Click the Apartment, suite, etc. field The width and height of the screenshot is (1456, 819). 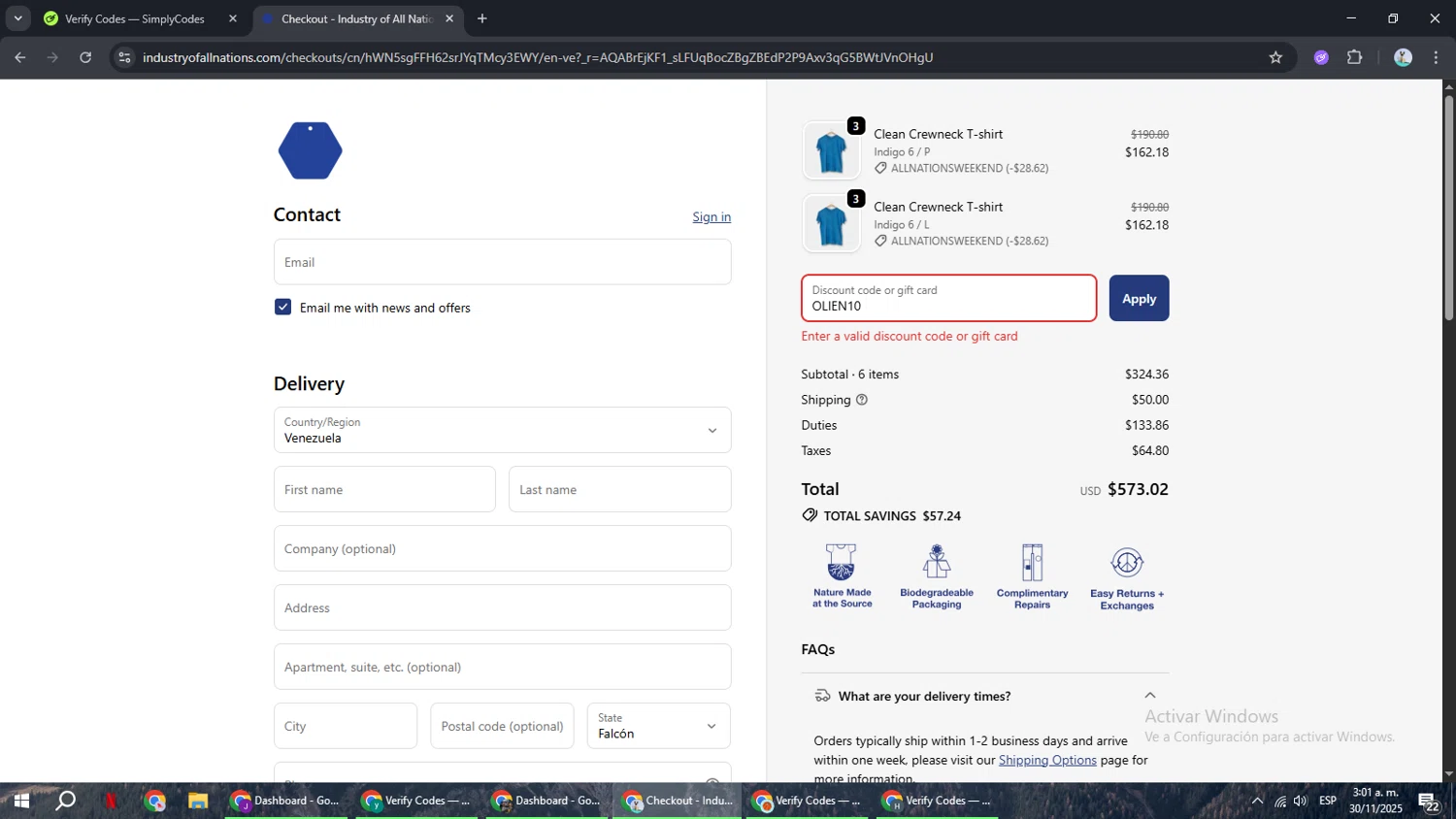tap(502, 667)
